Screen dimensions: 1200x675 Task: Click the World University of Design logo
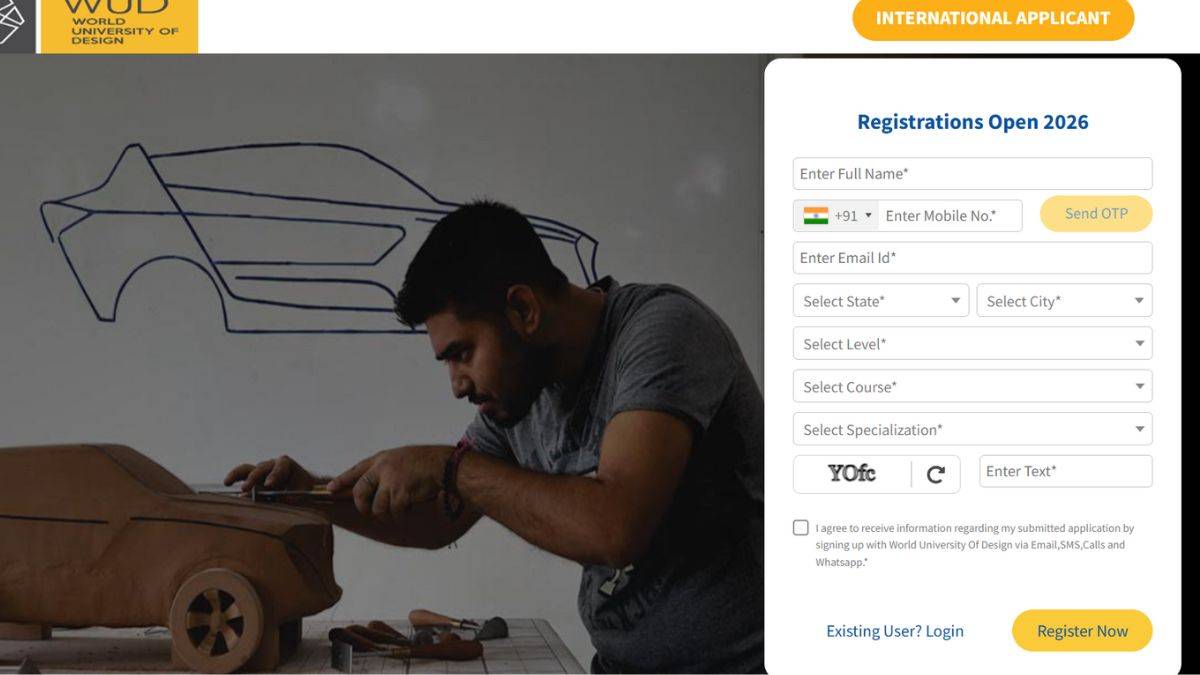pyautogui.click(x=119, y=25)
